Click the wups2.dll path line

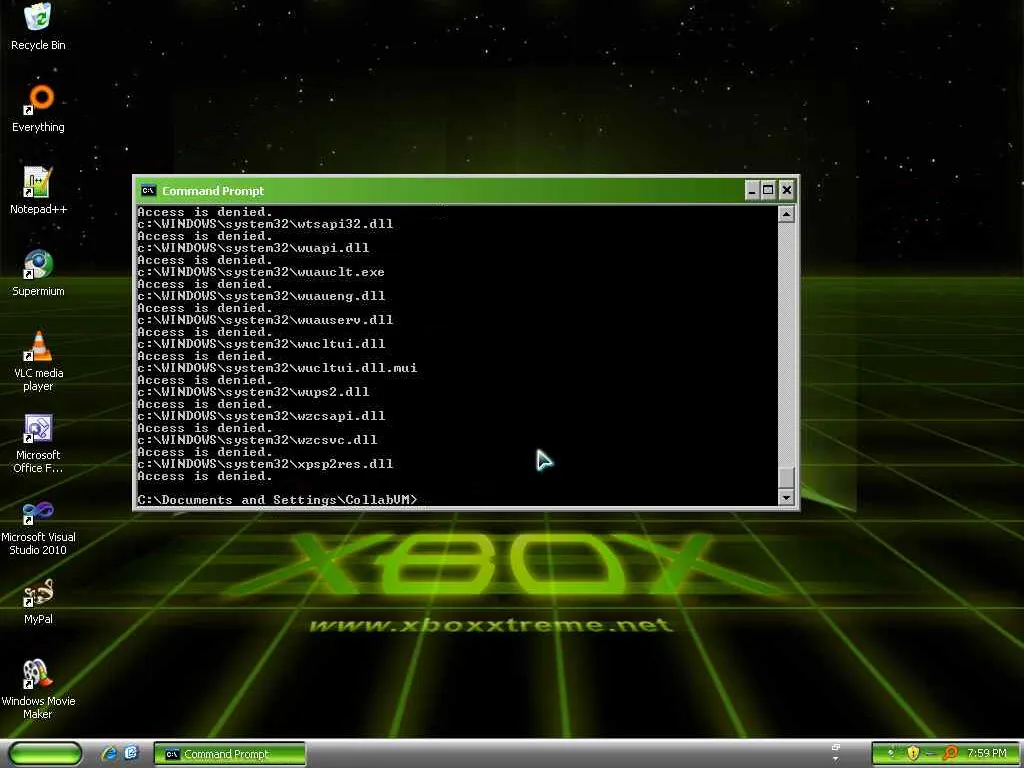(253, 392)
